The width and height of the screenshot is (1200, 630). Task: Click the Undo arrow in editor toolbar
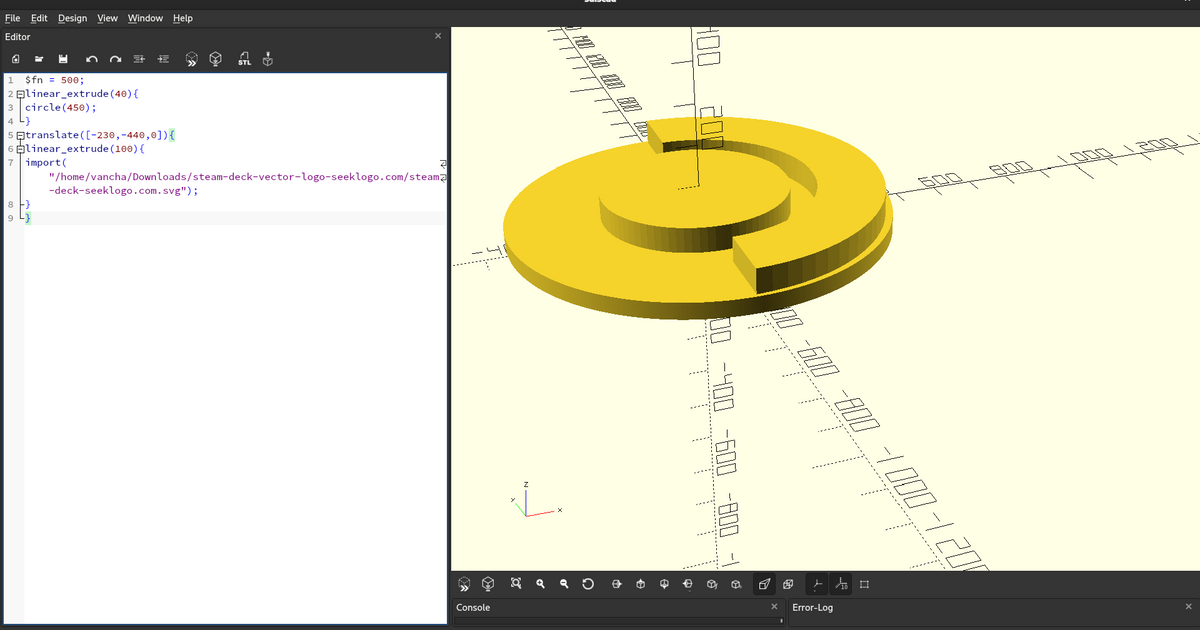[92, 60]
